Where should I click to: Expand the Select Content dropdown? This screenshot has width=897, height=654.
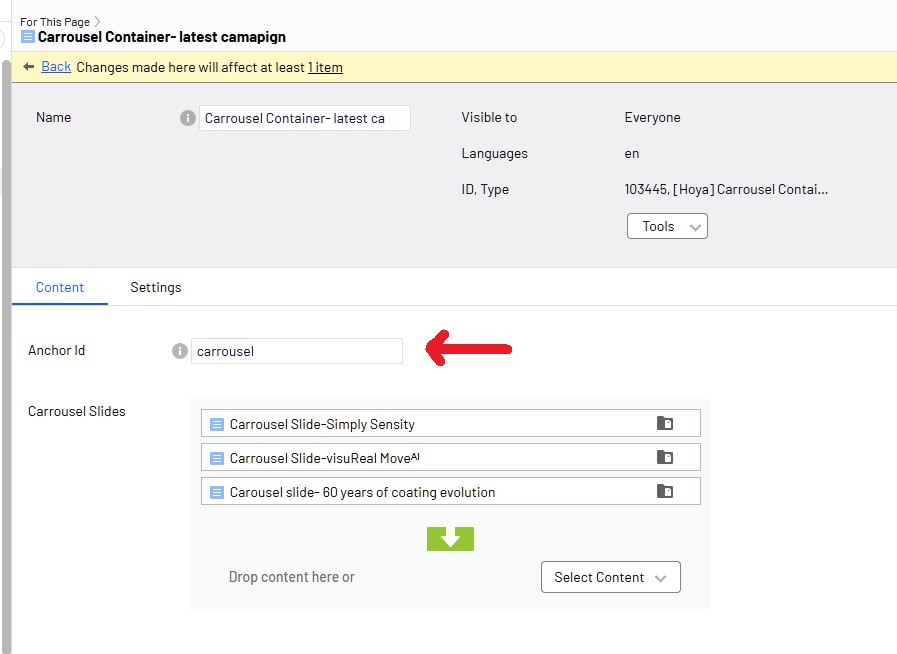[x=610, y=577]
